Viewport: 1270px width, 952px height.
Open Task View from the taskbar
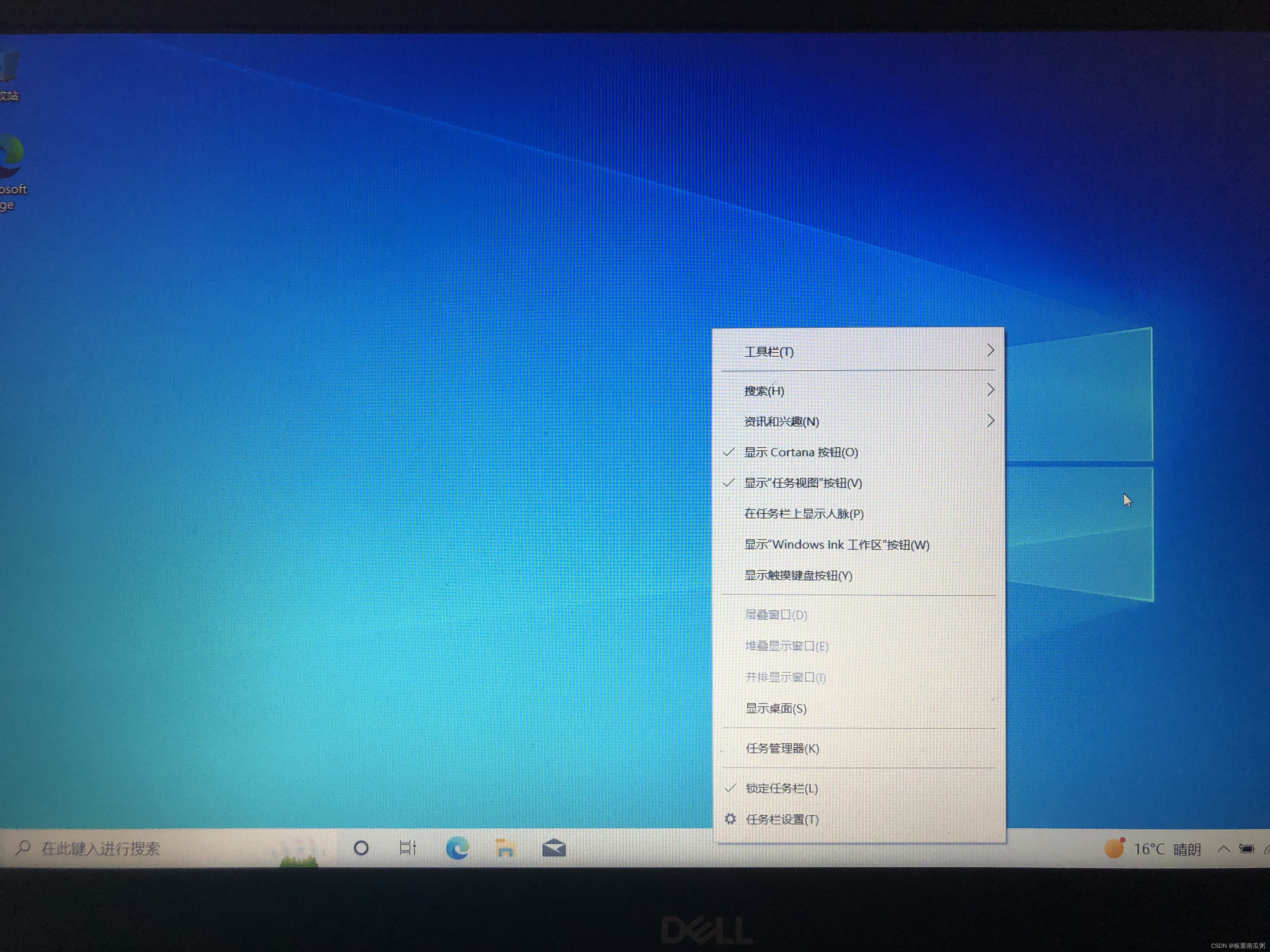(x=408, y=847)
